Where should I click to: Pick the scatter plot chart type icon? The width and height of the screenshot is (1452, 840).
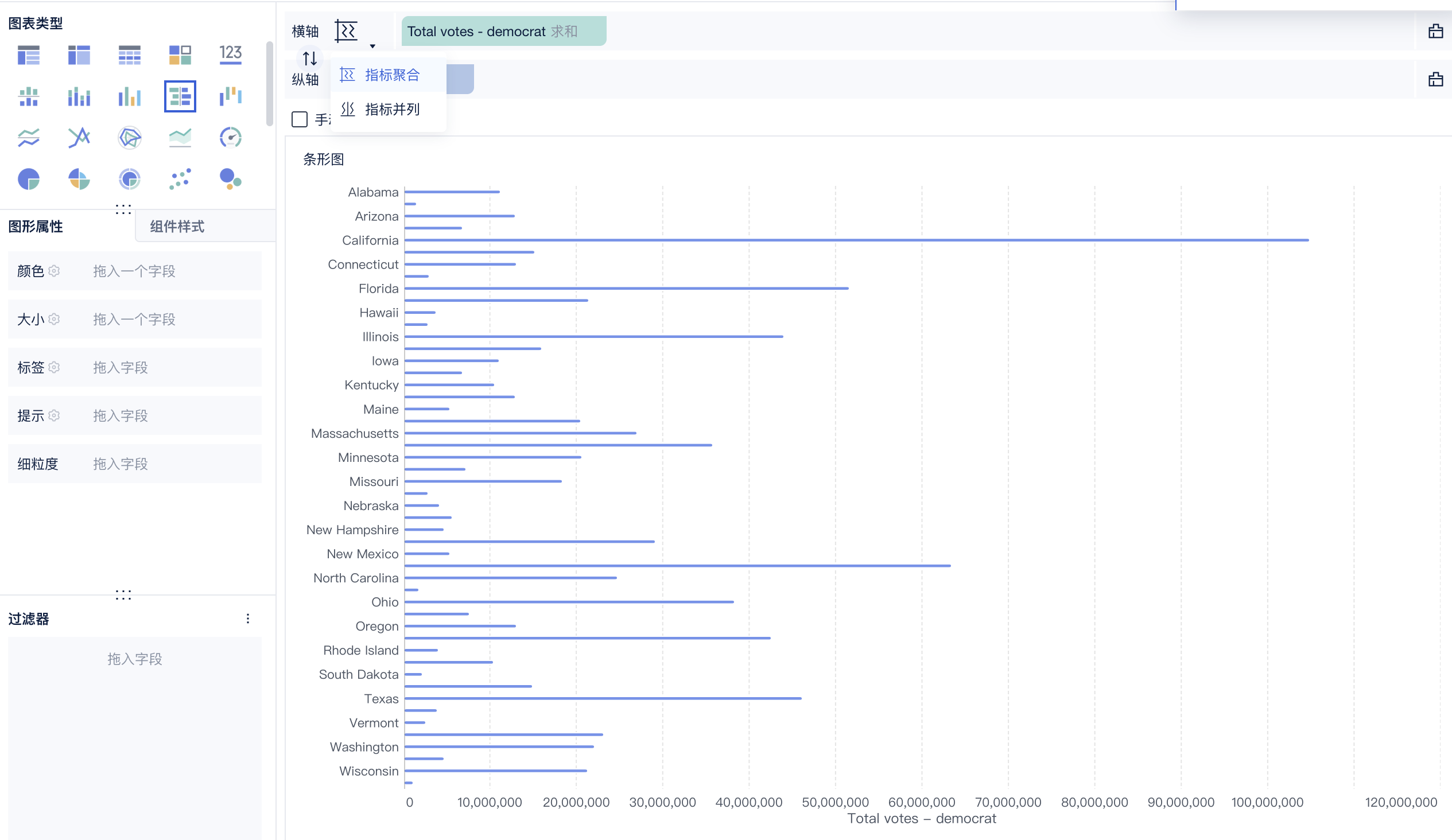click(x=180, y=179)
